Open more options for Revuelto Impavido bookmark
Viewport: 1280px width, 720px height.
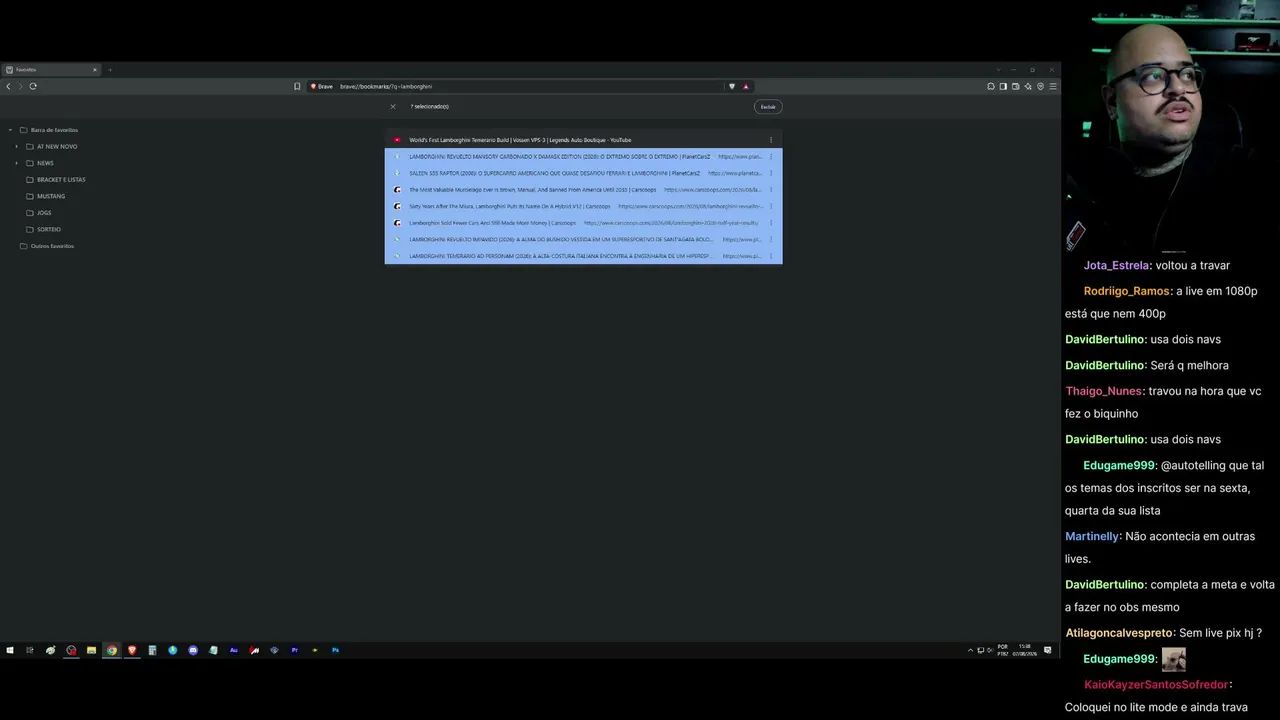pos(771,239)
